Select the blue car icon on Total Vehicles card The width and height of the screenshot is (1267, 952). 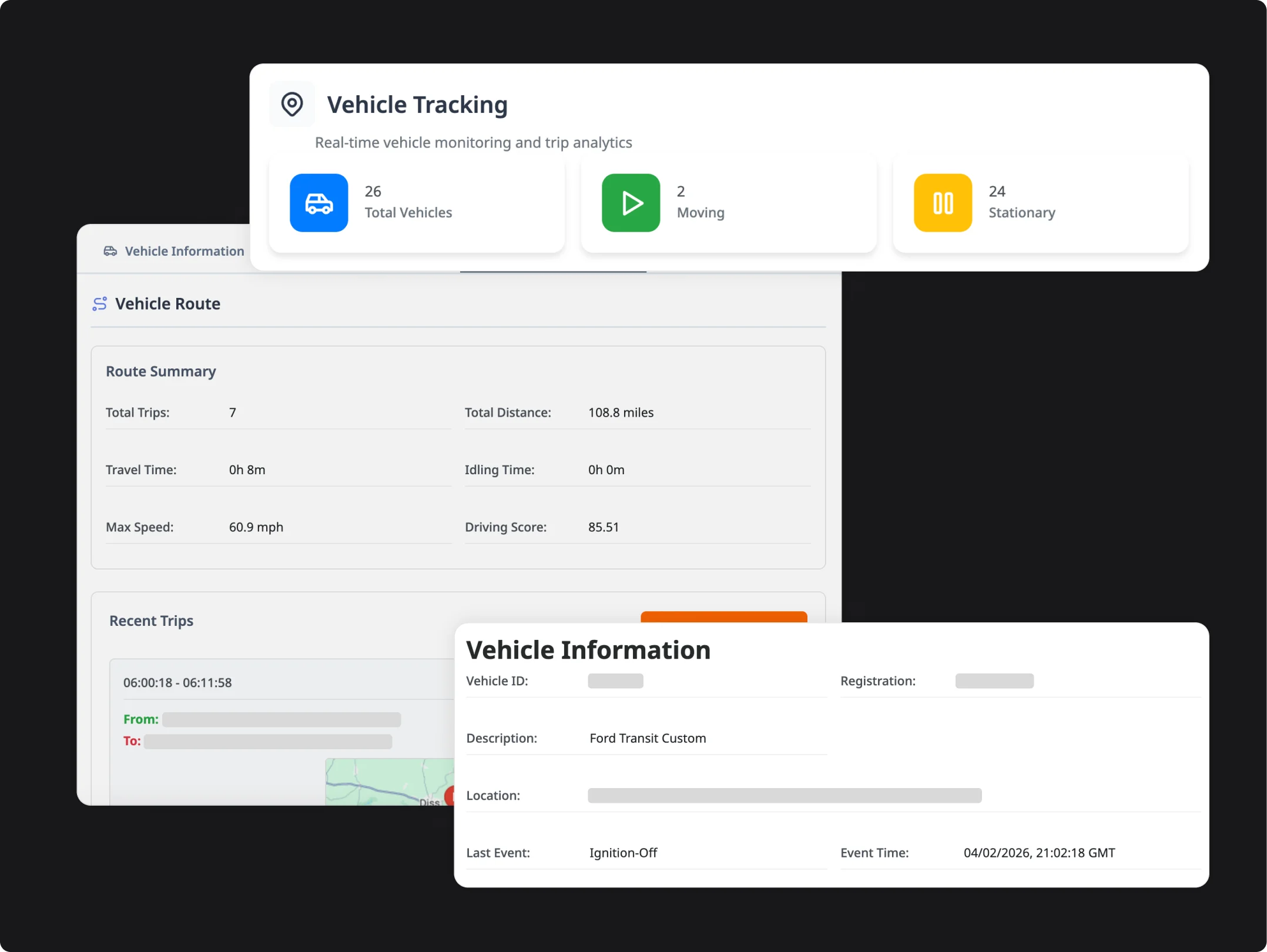319,202
